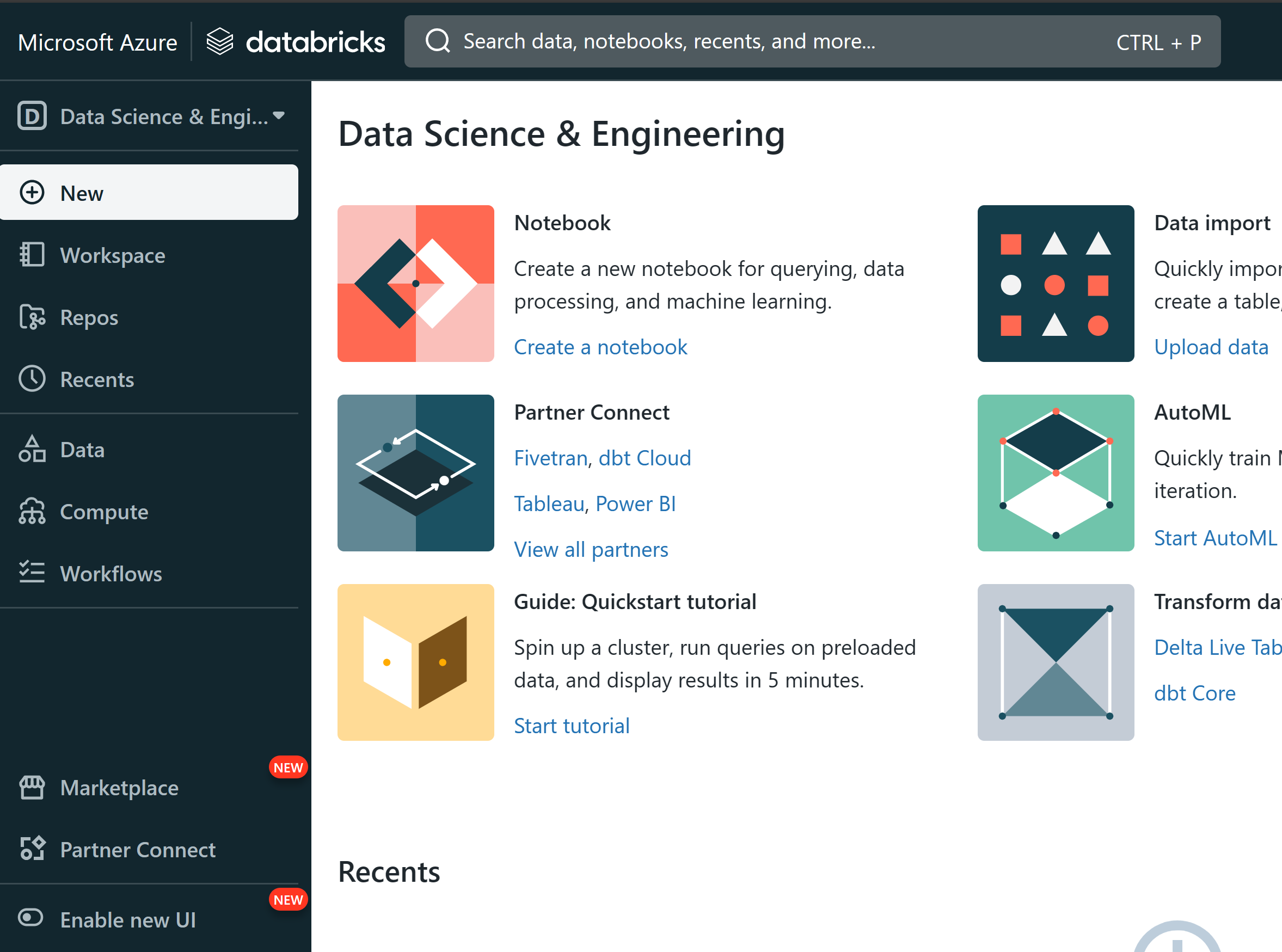The width and height of the screenshot is (1282, 952).
Task: Click the Upload data link
Action: 1211,347
